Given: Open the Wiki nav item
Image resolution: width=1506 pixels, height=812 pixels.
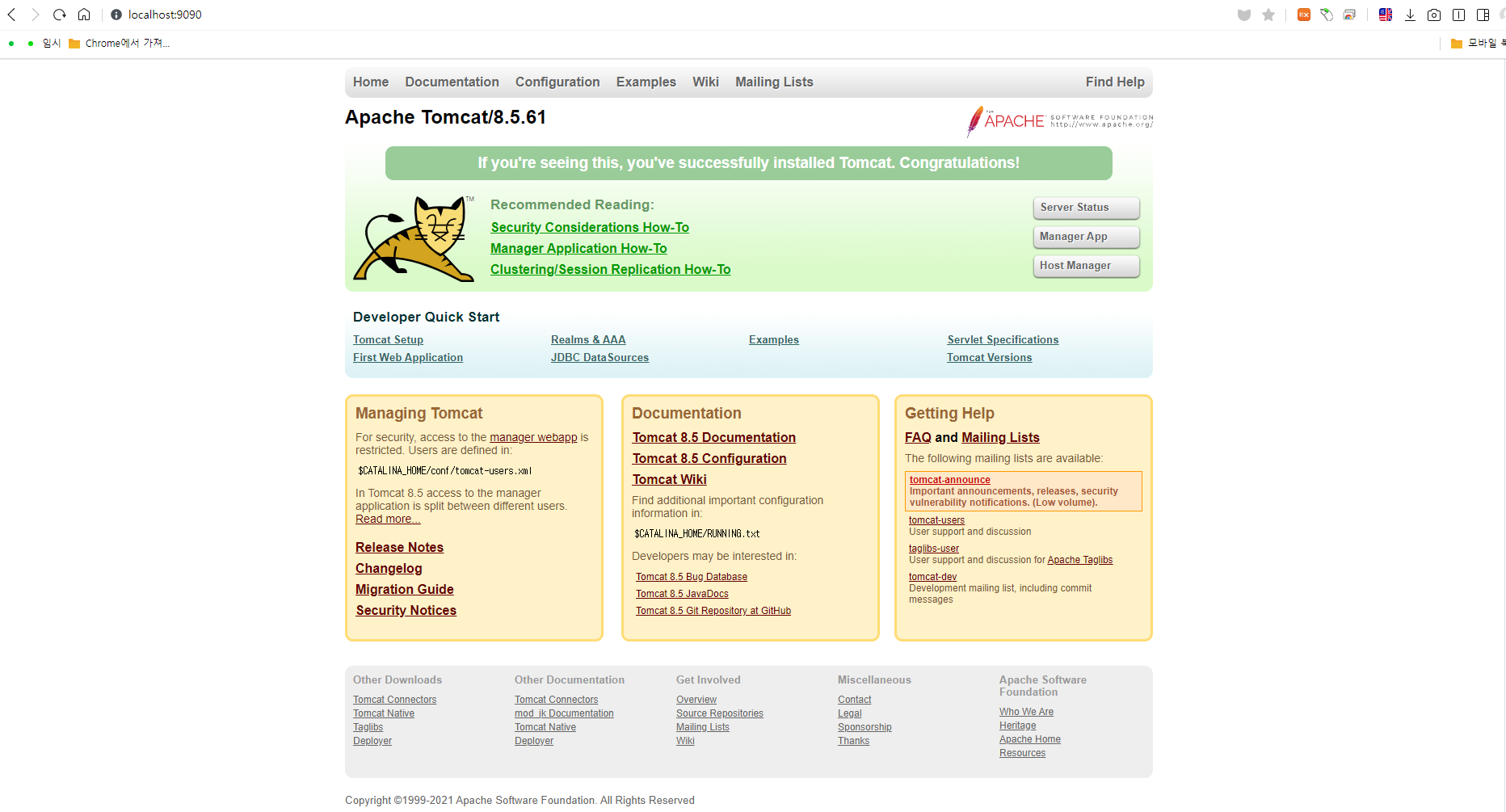Looking at the screenshot, I should tap(705, 82).
